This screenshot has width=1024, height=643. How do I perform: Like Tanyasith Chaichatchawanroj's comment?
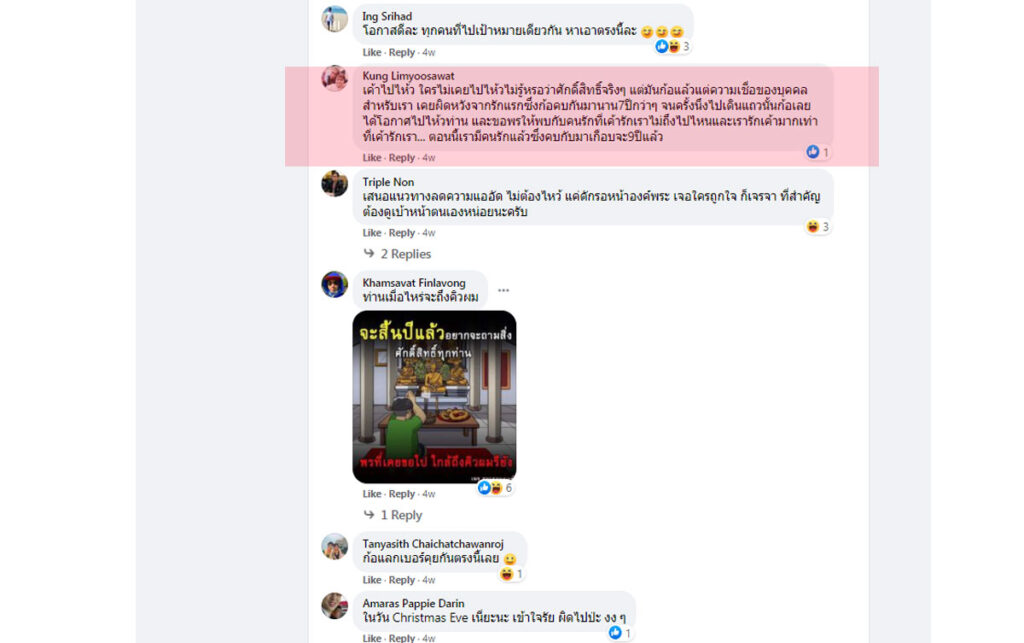click(372, 580)
